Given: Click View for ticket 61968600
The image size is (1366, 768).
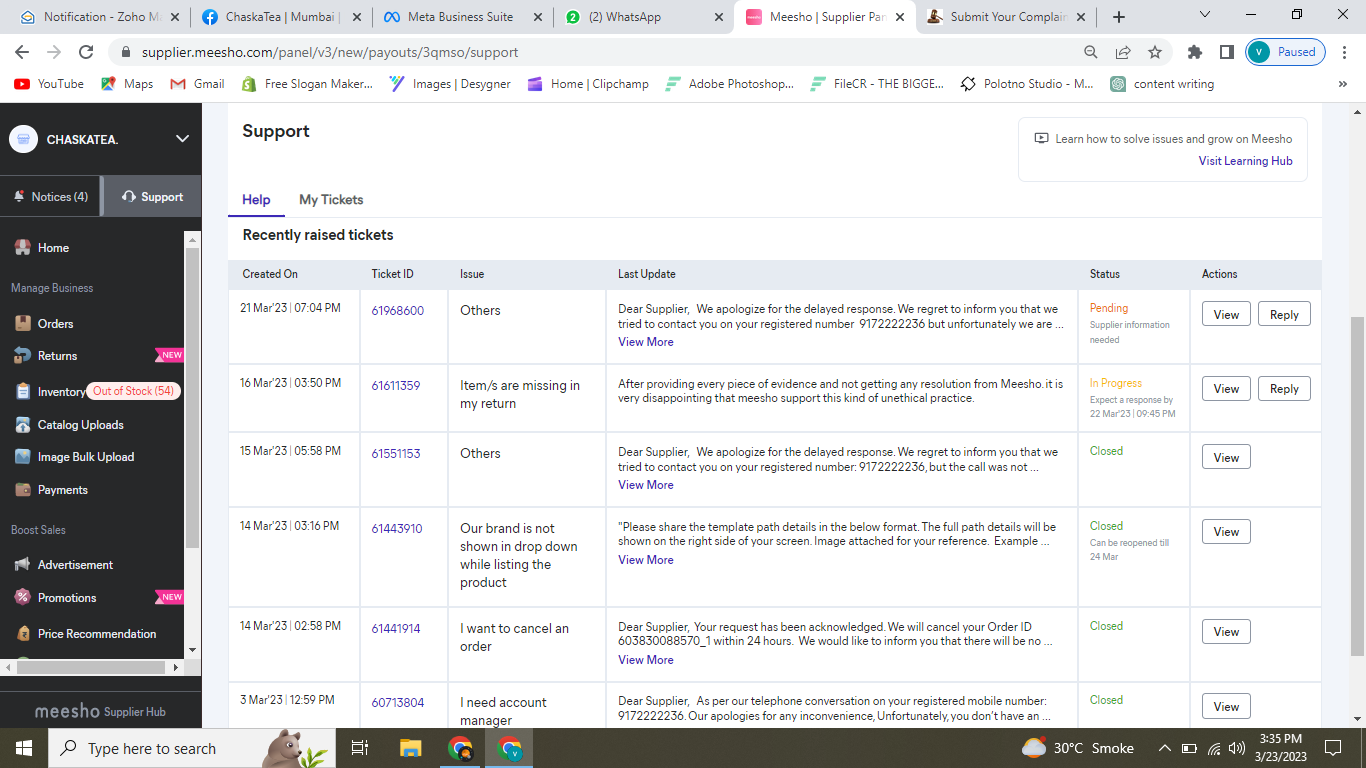Looking at the screenshot, I should coord(1226,315).
